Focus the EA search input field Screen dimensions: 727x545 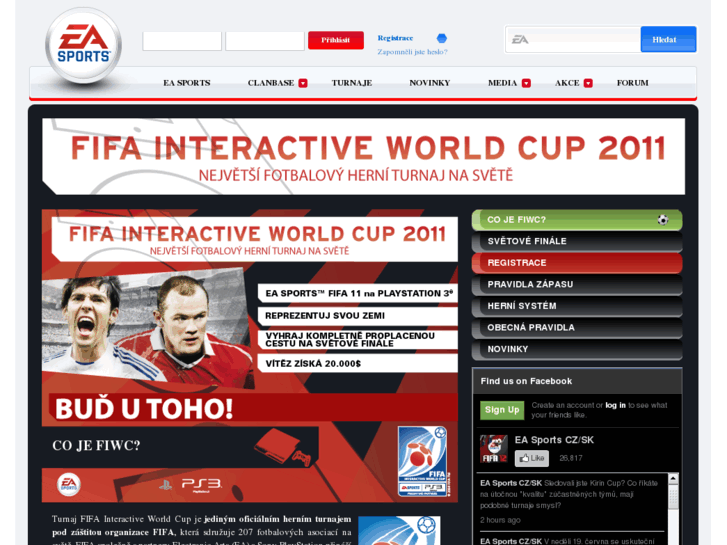click(x=573, y=39)
